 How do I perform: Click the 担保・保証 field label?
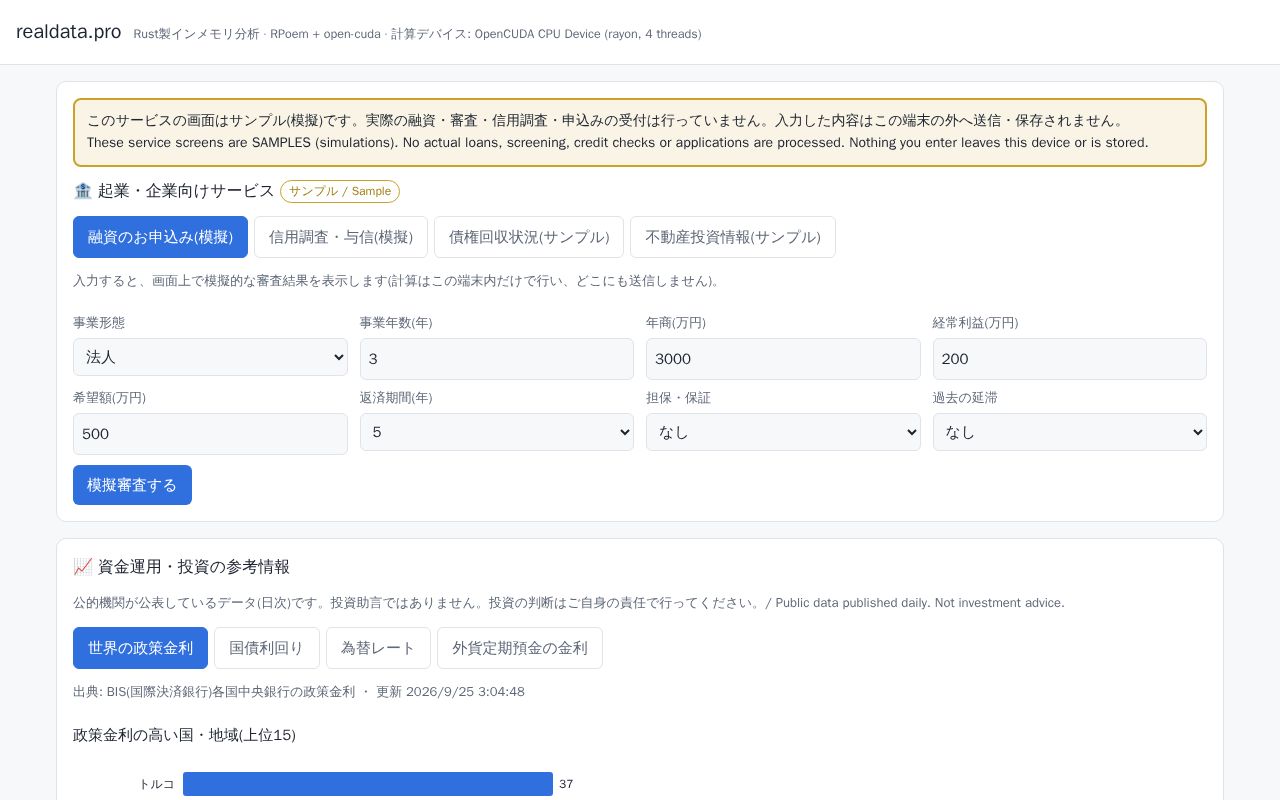pos(678,398)
